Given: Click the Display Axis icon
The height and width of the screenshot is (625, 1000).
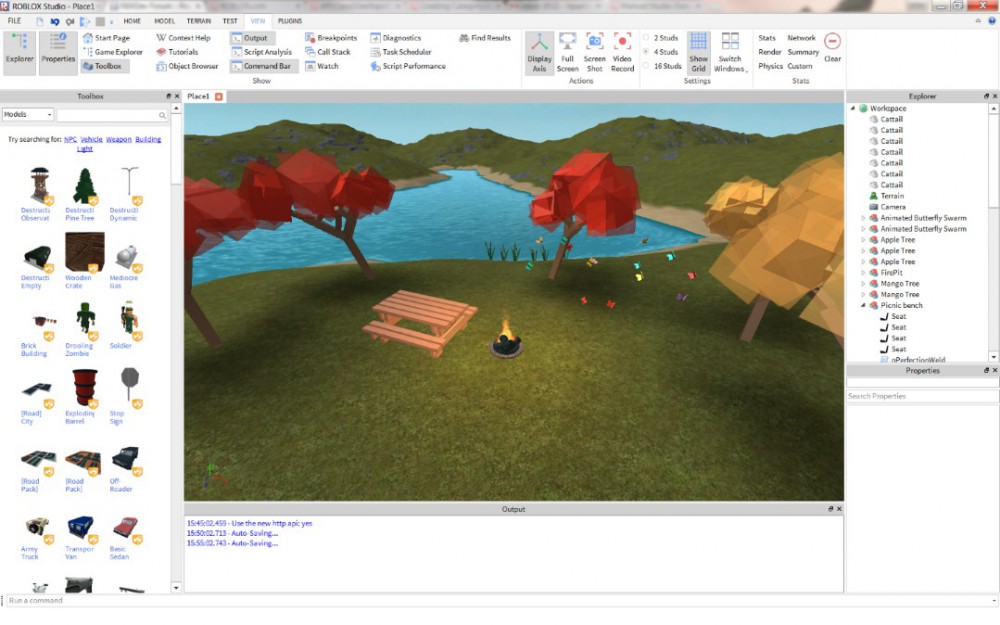Looking at the screenshot, I should pos(539,50).
